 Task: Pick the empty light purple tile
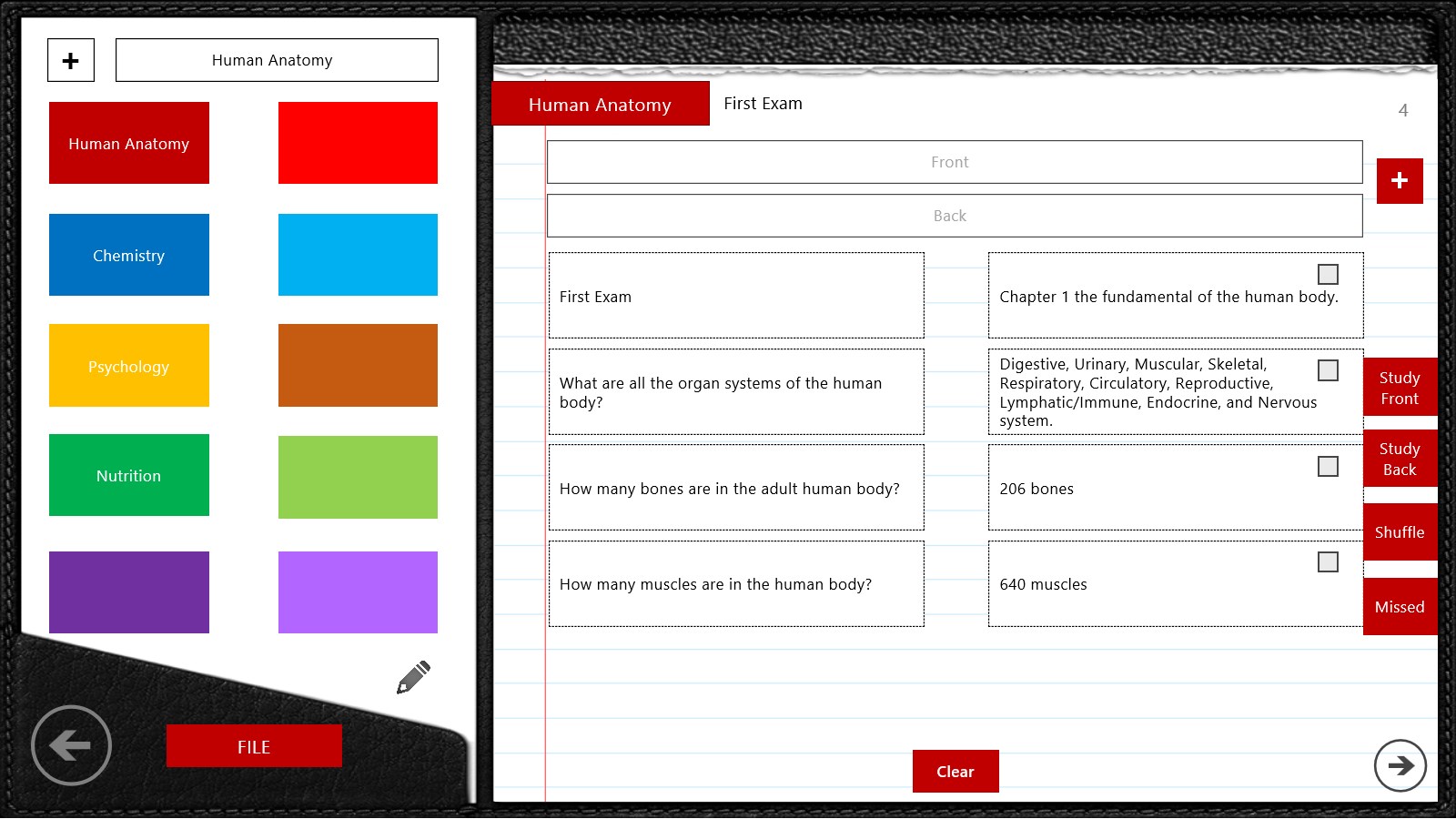tap(358, 592)
